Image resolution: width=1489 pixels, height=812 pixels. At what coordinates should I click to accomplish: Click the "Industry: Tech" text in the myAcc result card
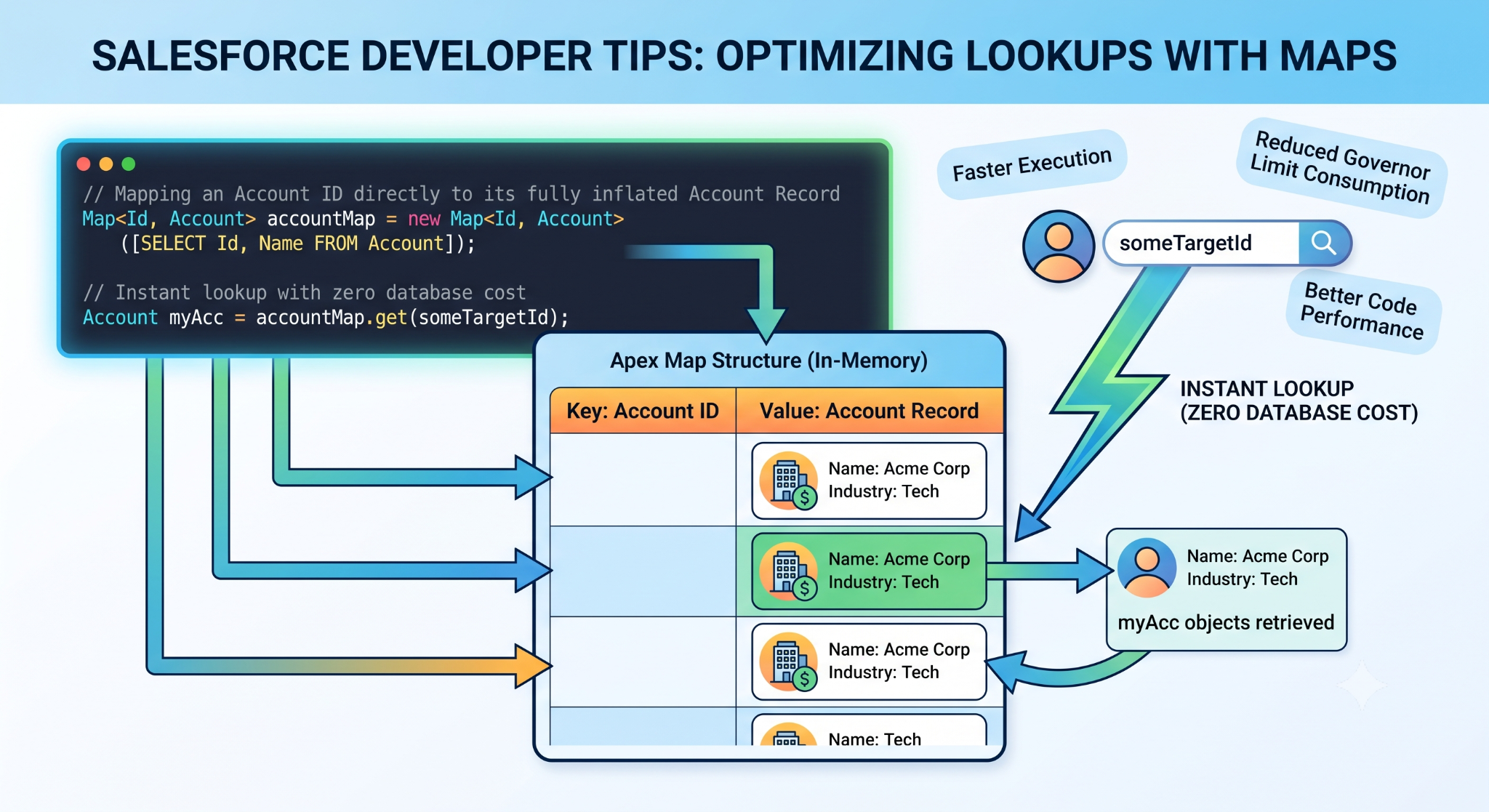click(1242, 579)
